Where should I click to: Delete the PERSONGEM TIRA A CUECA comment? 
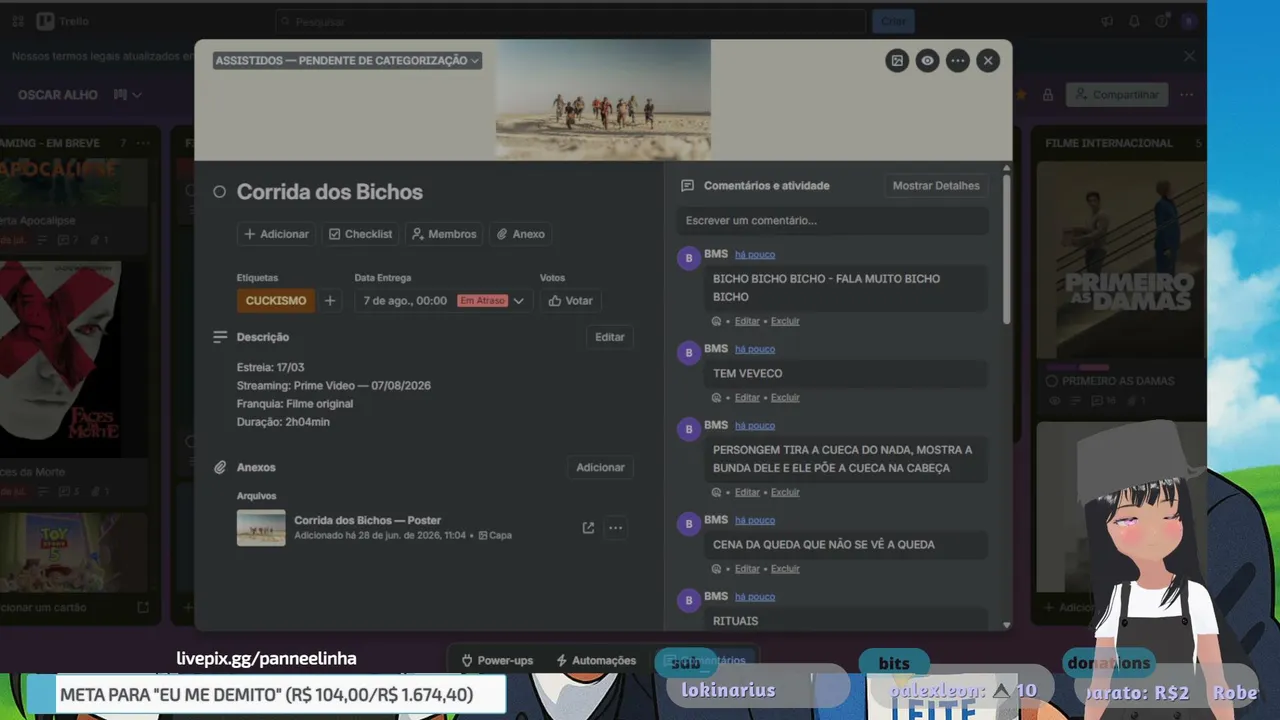[x=785, y=492]
